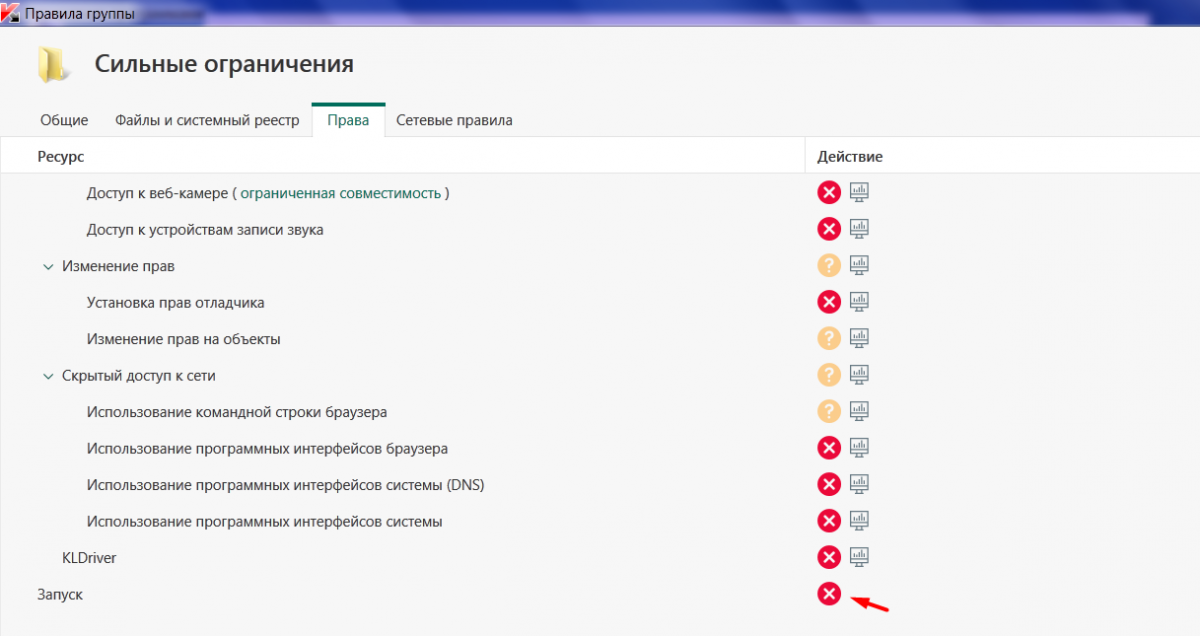Select Доступ к устройствам записи звука row
1200x636 pixels.
(x=600, y=229)
